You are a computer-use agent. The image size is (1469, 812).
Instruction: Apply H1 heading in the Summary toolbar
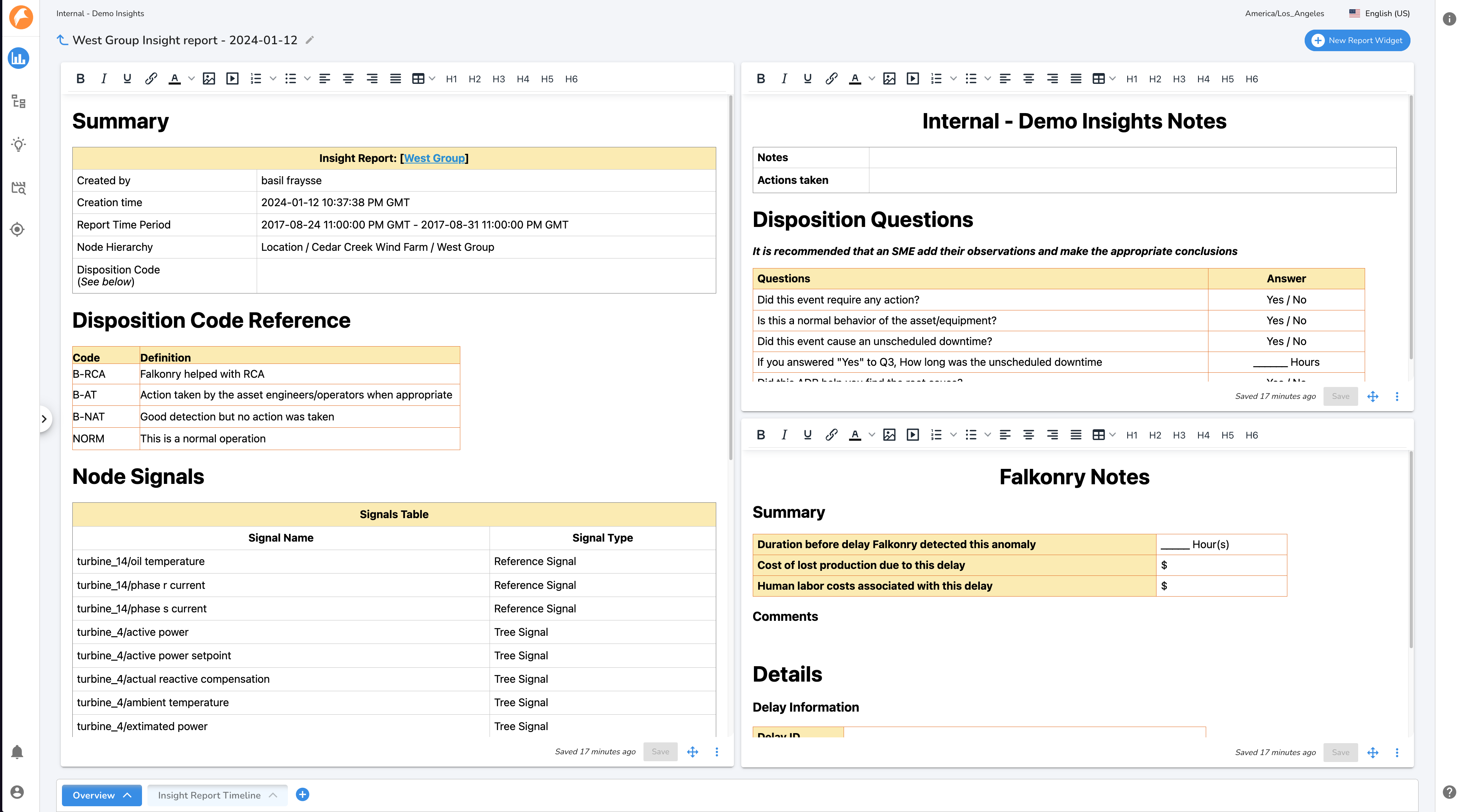click(451, 78)
